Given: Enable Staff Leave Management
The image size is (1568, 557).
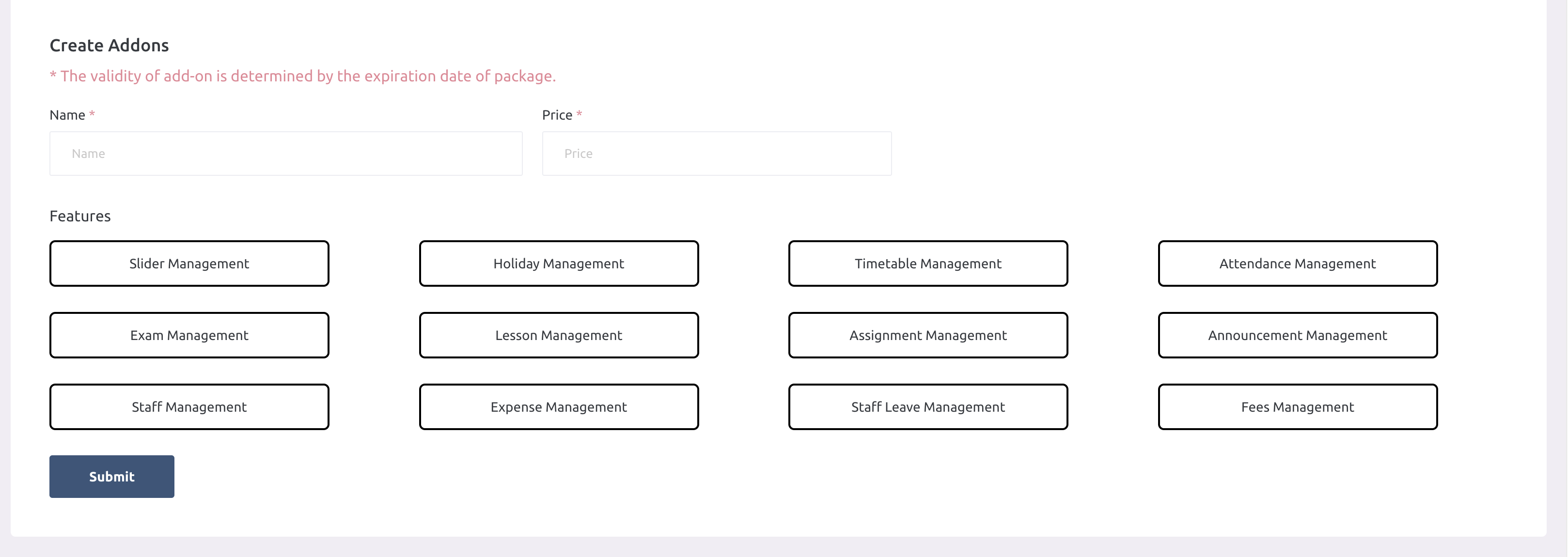Looking at the screenshot, I should click(927, 407).
